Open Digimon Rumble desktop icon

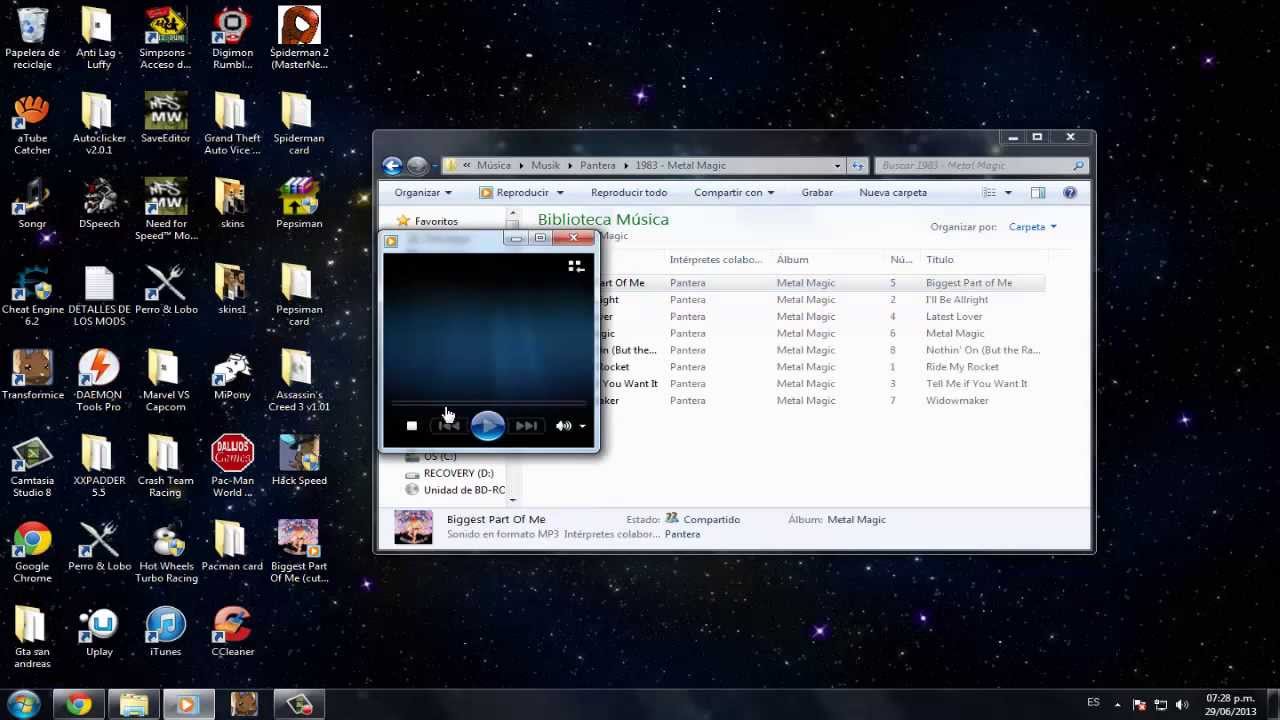tap(232, 38)
